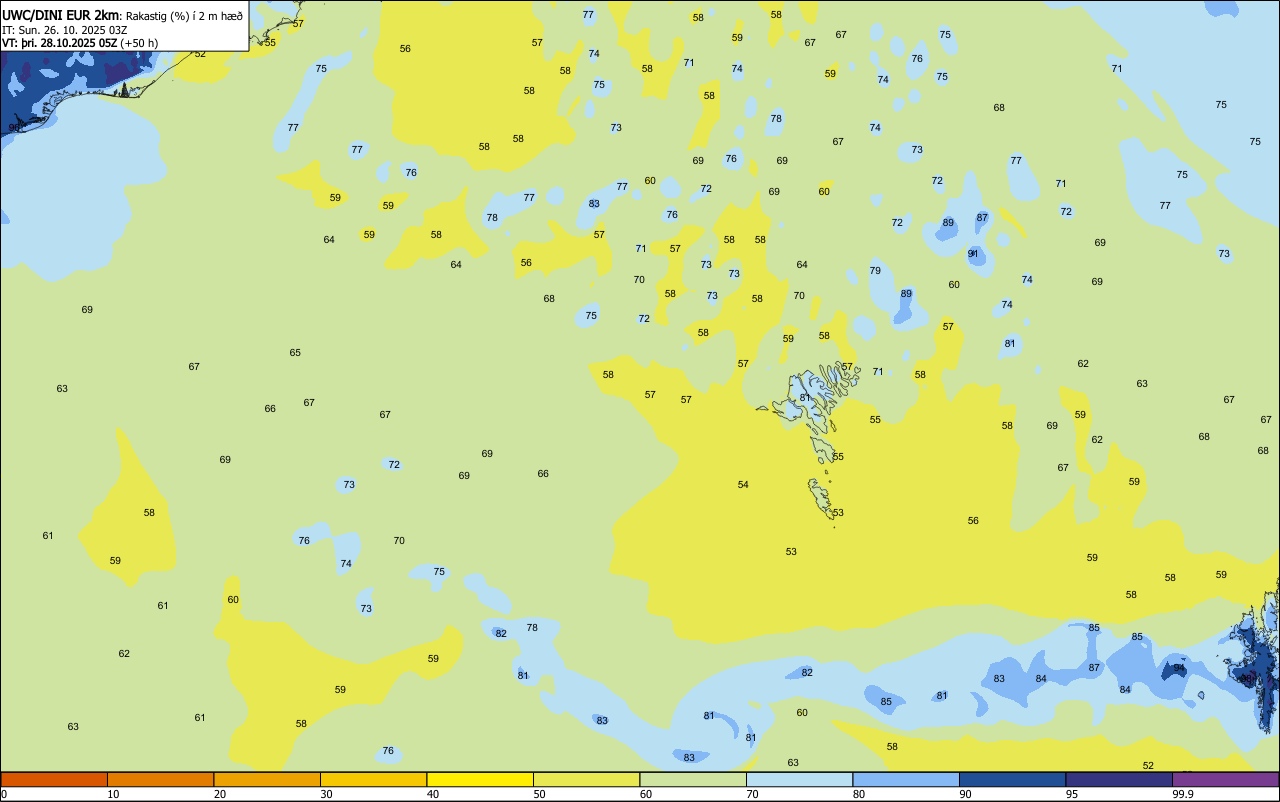Viewport: 1280px width, 802px height.
Task: Click the light blue 70–80 legend segment
Action: pyautogui.click(x=799, y=780)
